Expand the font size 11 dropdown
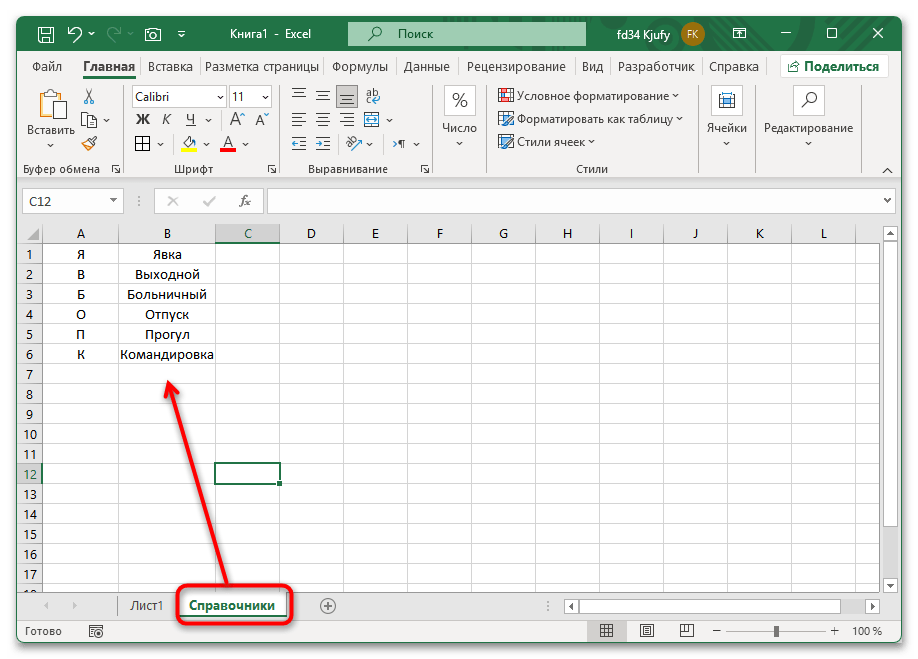The width and height of the screenshot is (918, 659). (264, 97)
